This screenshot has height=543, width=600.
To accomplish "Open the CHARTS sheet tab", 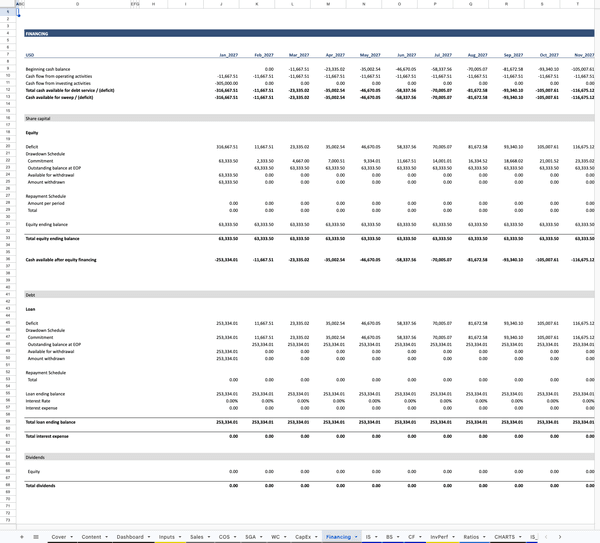I will [505, 537].
